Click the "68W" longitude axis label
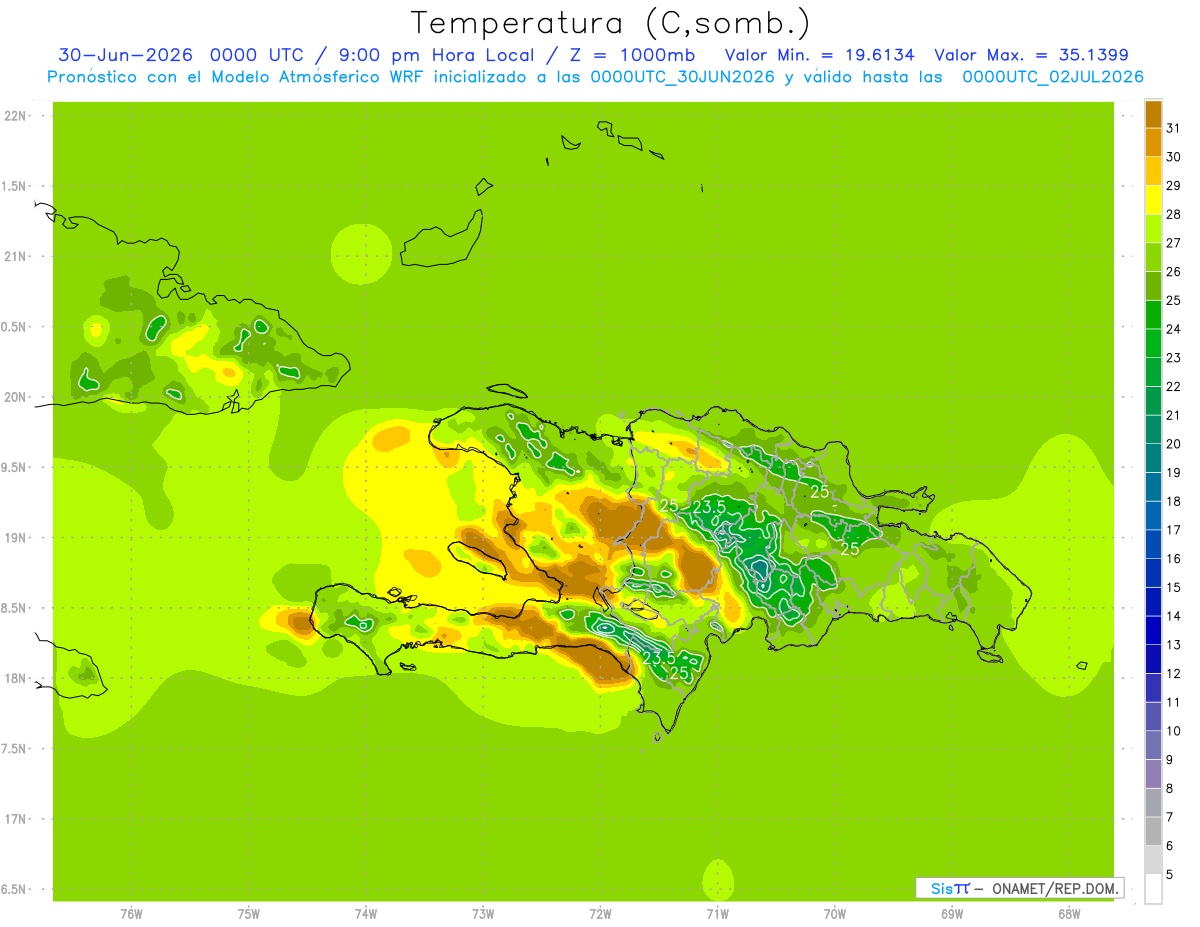The image size is (1200, 927). (x=1069, y=914)
